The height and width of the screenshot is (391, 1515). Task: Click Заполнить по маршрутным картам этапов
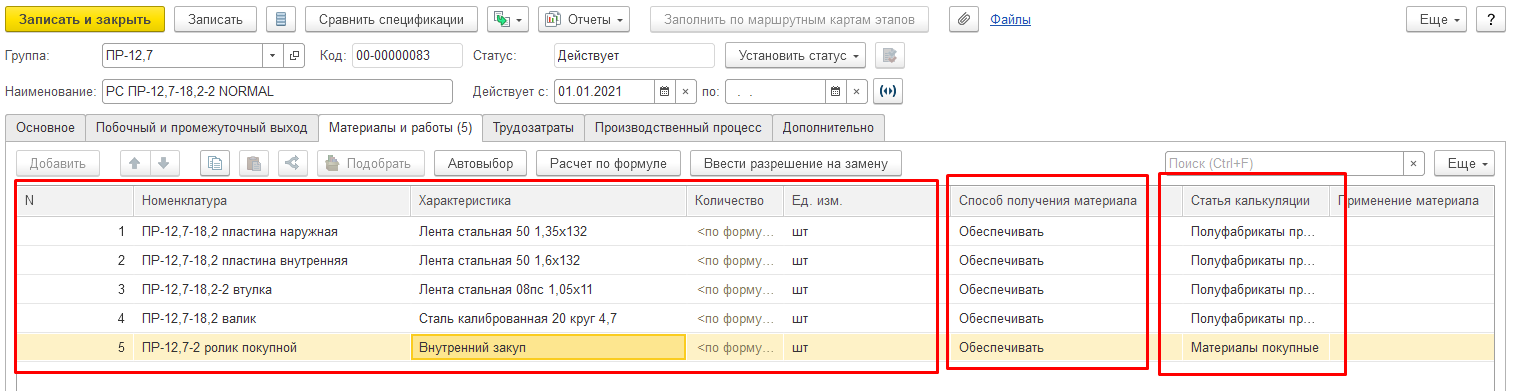click(x=789, y=19)
